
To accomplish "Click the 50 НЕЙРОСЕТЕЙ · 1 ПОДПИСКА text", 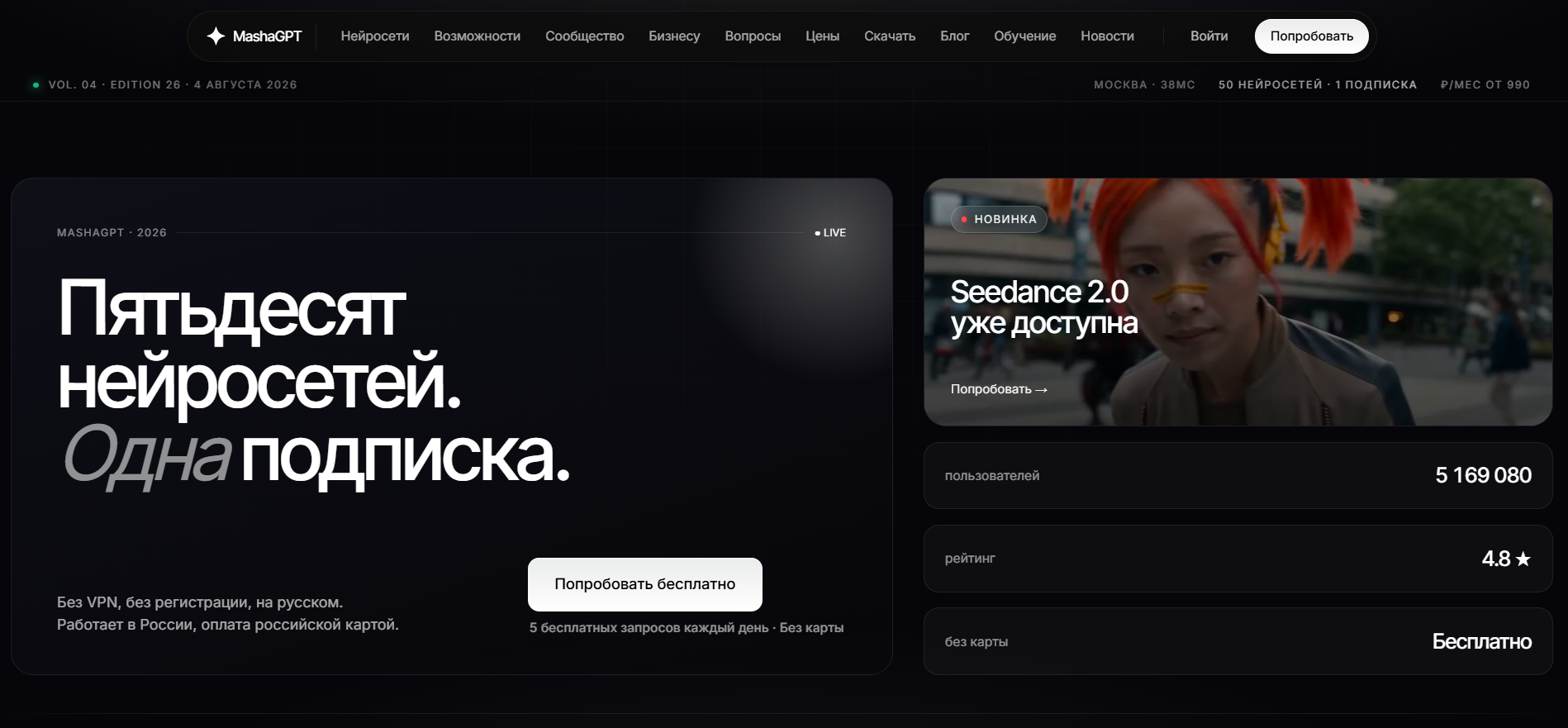I will 1318,85.
